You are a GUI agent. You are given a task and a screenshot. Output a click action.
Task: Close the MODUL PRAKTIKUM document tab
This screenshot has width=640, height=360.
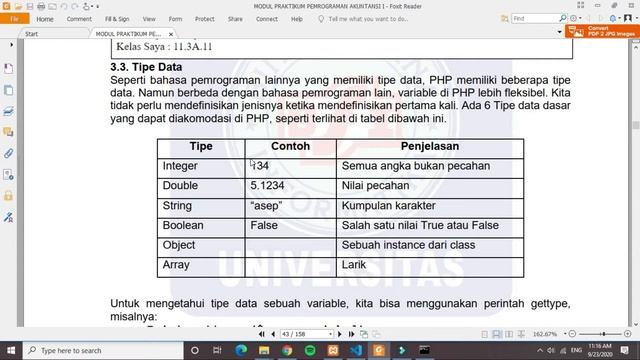[x=171, y=34]
